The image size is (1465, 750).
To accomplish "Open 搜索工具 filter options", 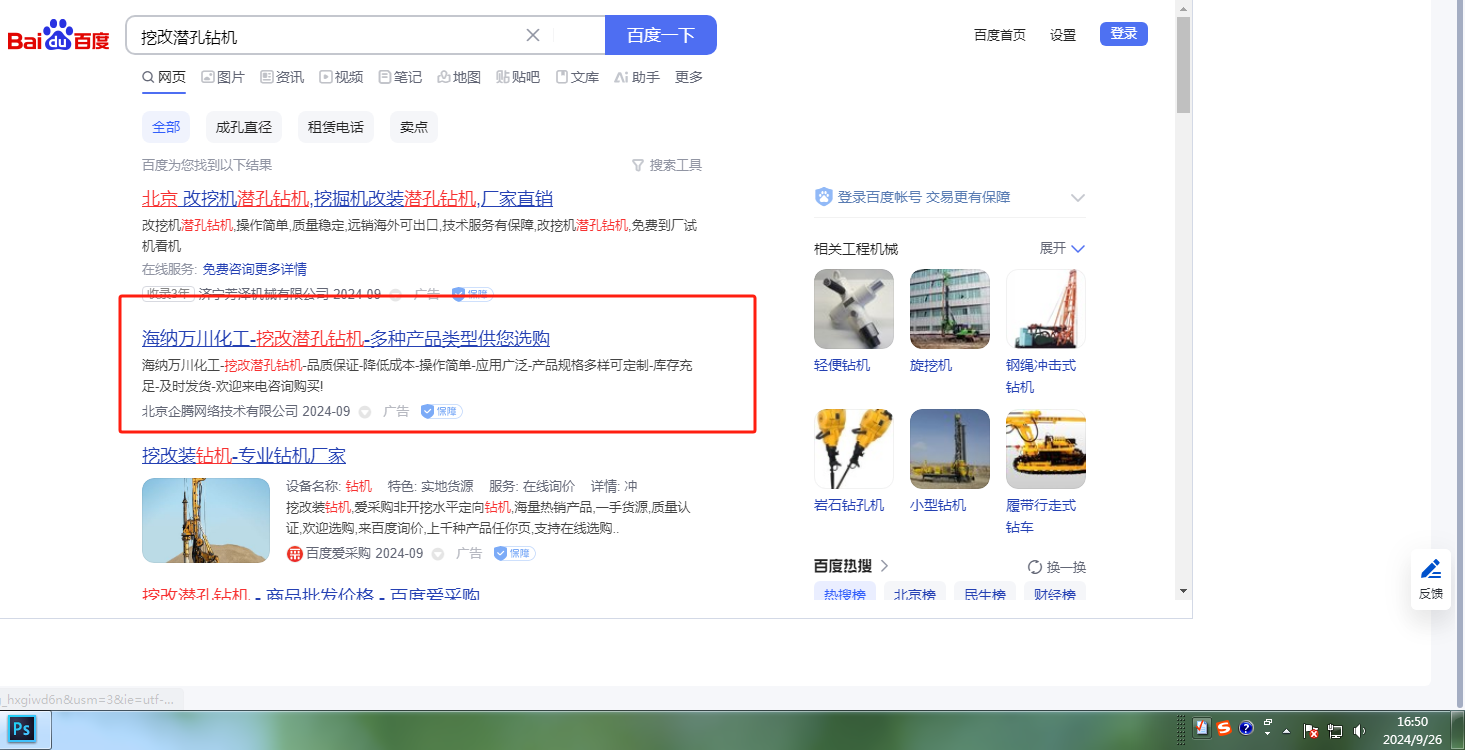I will point(667,165).
